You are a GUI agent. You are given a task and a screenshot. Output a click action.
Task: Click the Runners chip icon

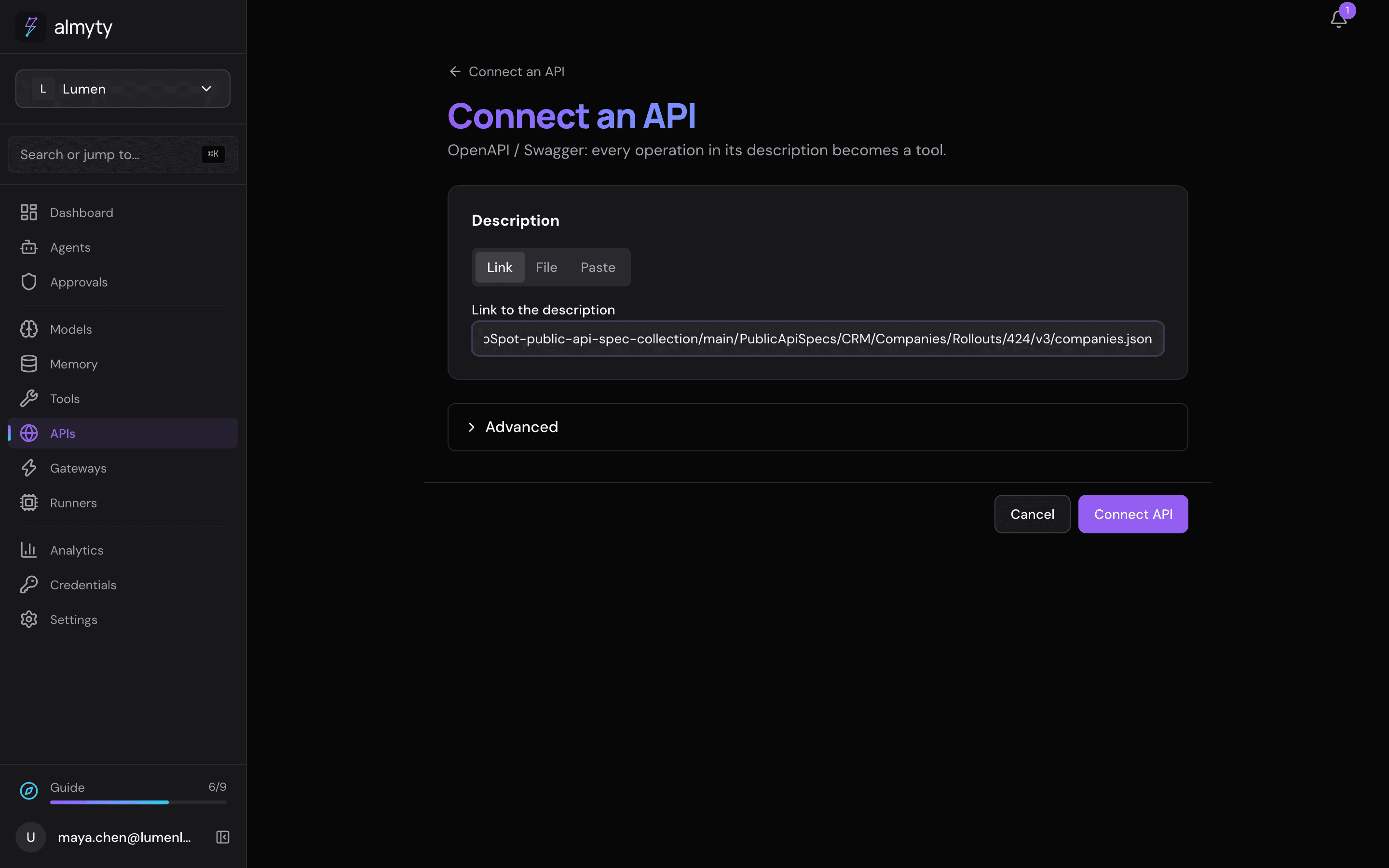pos(29,503)
